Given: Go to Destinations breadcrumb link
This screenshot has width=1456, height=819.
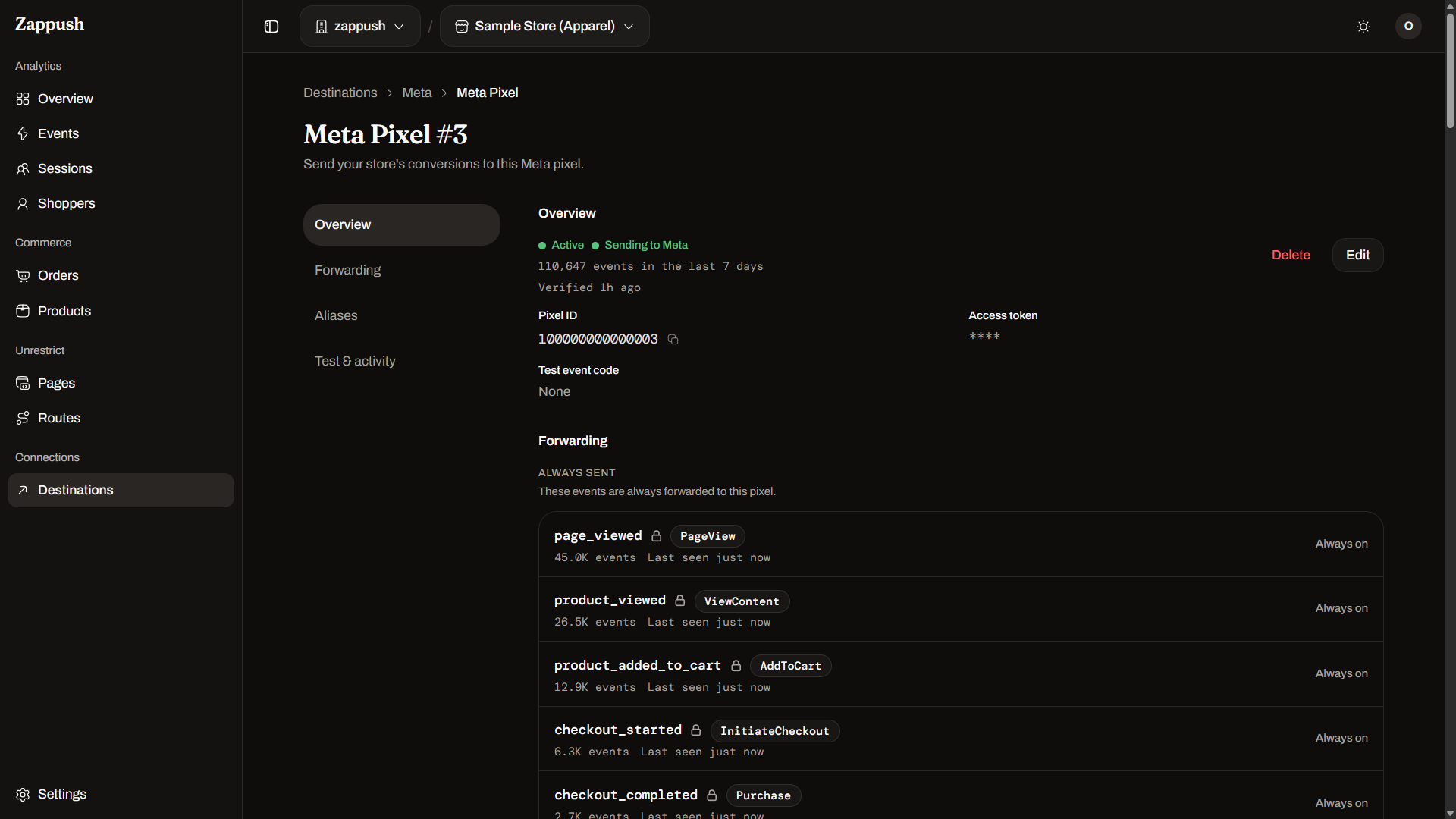Looking at the screenshot, I should pyautogui.click(x=340, y=93).
